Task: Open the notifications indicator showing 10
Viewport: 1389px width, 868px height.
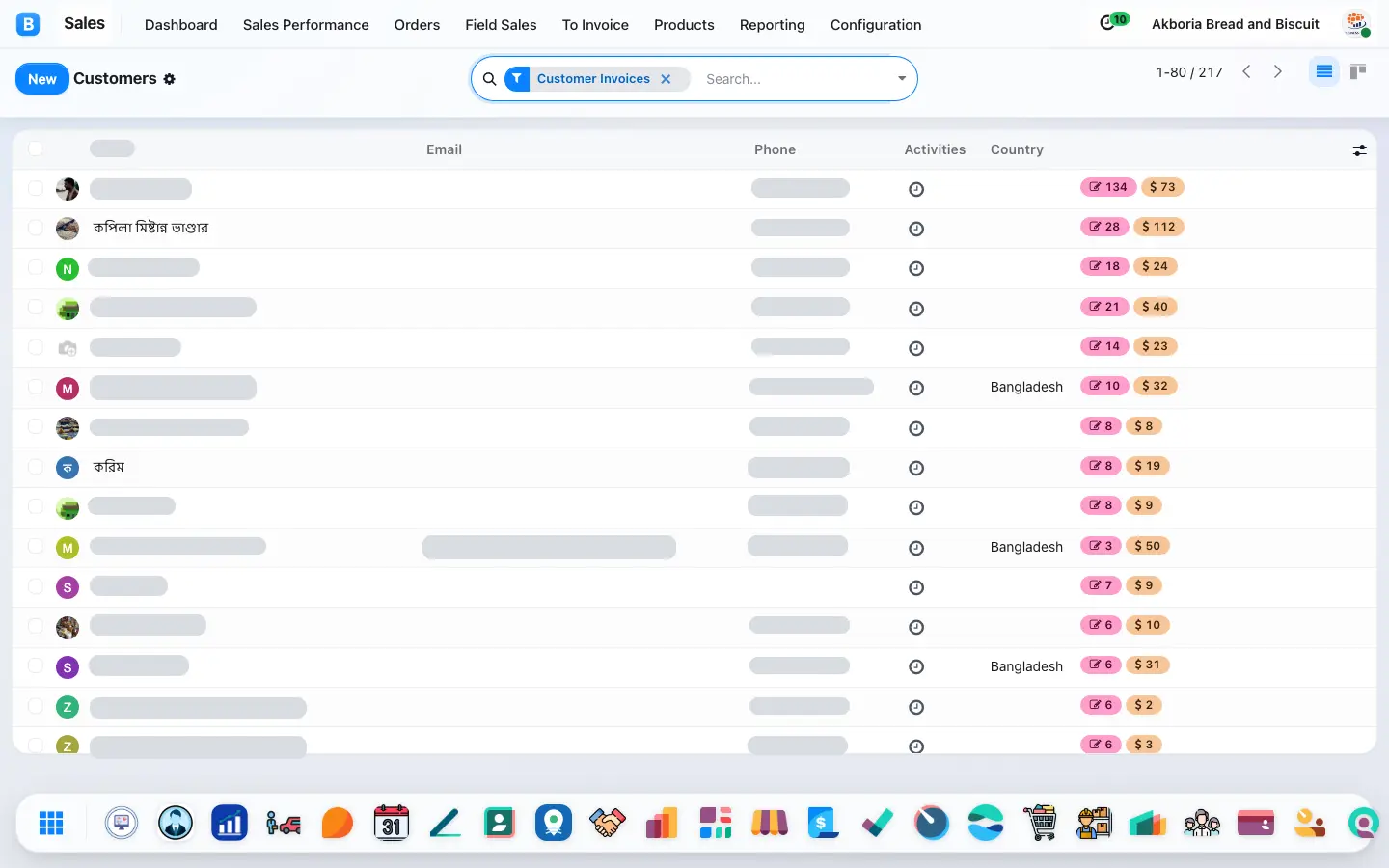Action: [1114, 21]
